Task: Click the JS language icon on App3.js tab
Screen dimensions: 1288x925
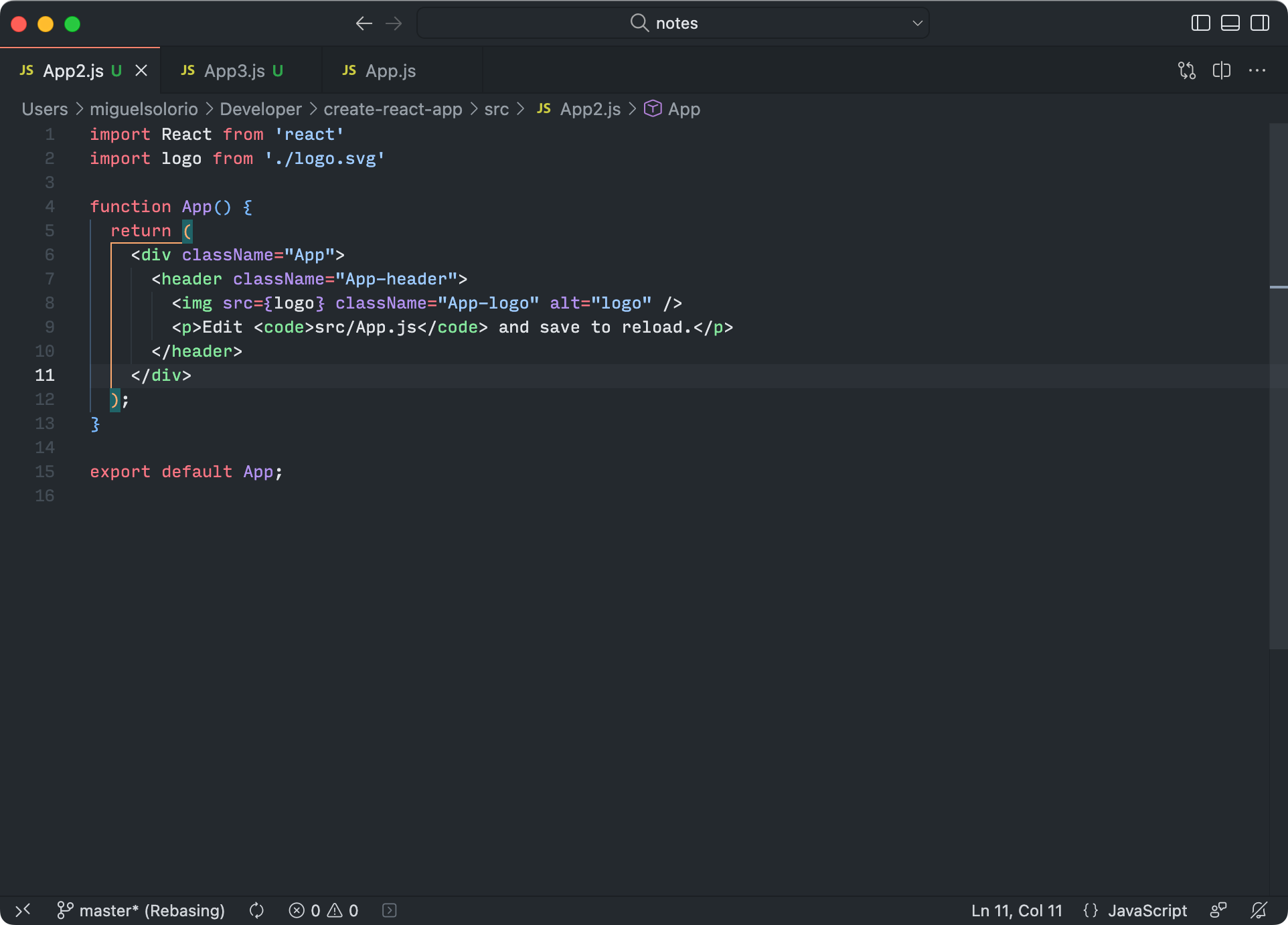Action: [x=188, y=70]
